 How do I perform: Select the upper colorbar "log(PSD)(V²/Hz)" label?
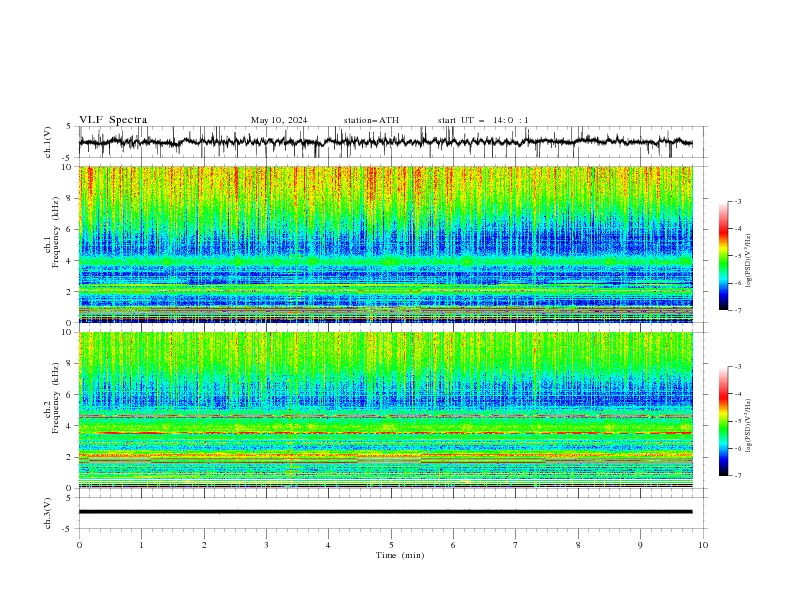coord(749,261)
